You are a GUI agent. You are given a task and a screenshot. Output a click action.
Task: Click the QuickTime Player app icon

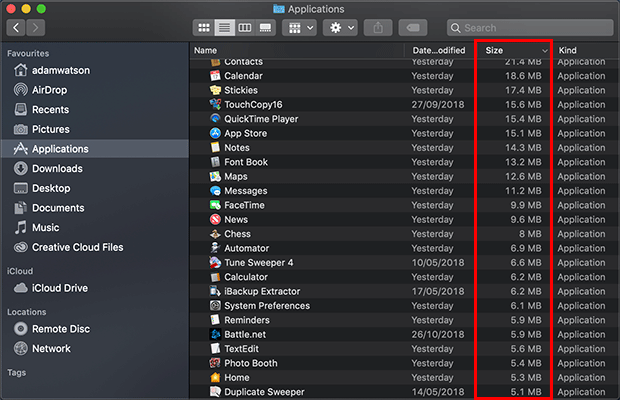point(215,119)
